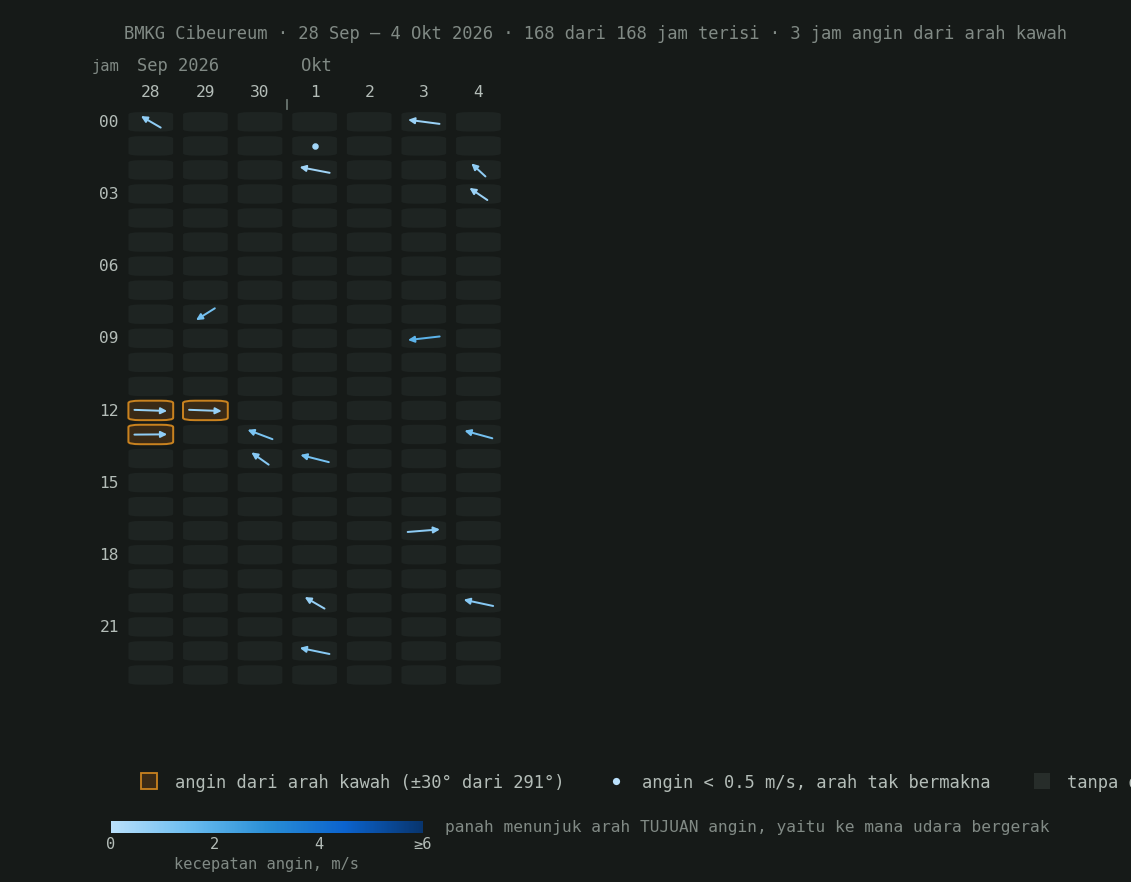Click the orange crater-direction legend box
The image size is (1131, 882).
[149, 781]
